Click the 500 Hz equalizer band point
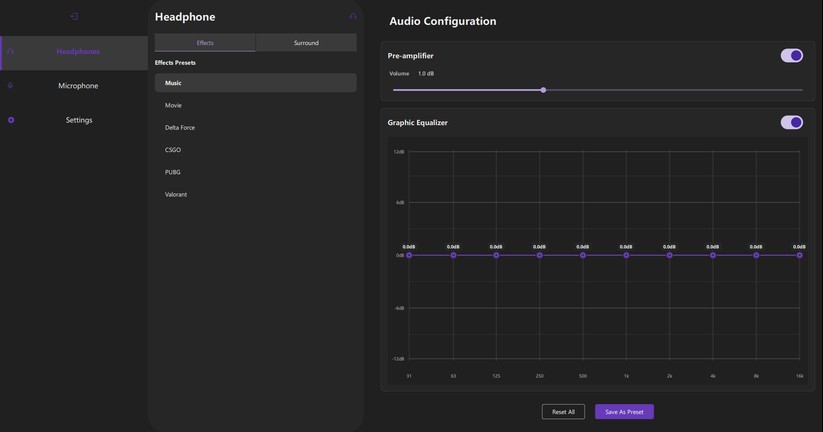The height and width of the screenshot is (432, 823). click(x=583, y=256)
